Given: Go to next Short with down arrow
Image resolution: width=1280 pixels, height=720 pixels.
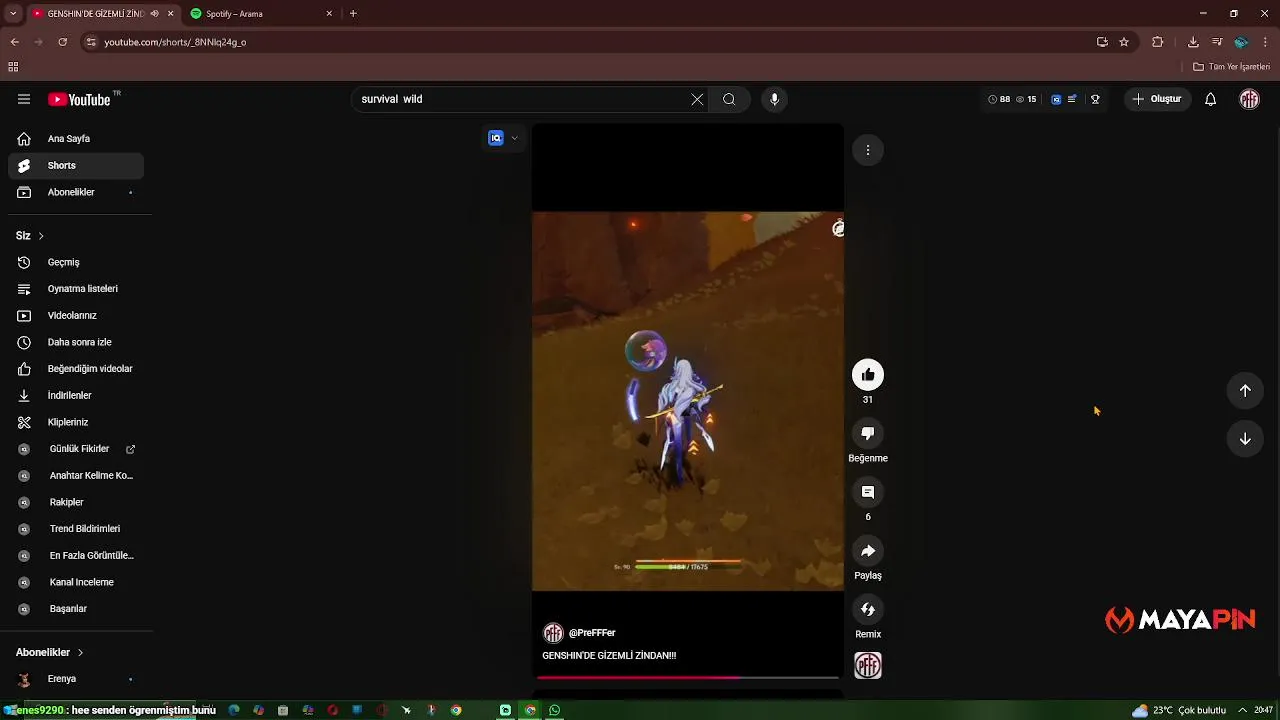Looking at the screenshot, I should (x=1245, y=439).
